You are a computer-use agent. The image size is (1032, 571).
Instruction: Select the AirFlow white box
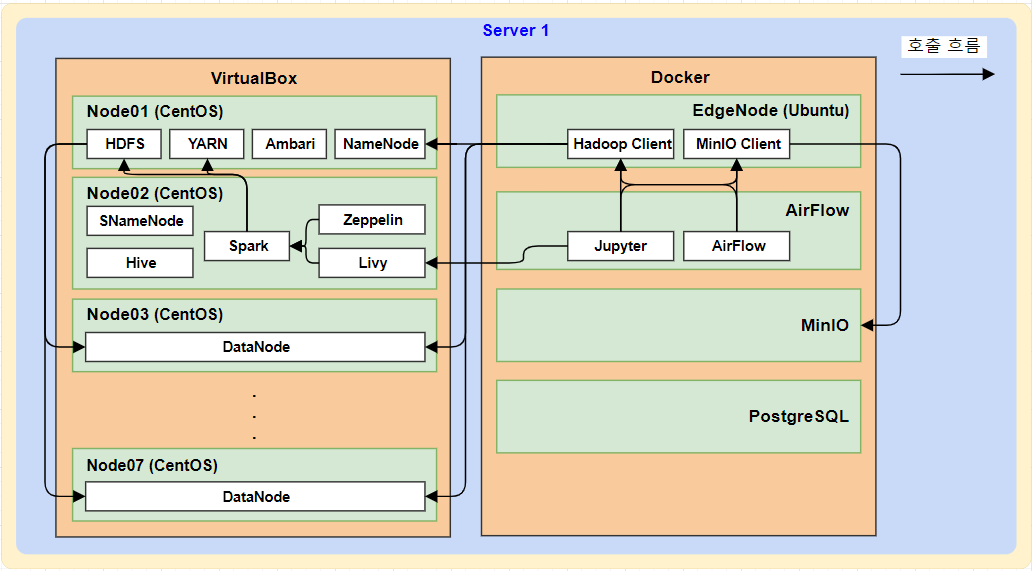pyautogui.click(x=737, y=246)
